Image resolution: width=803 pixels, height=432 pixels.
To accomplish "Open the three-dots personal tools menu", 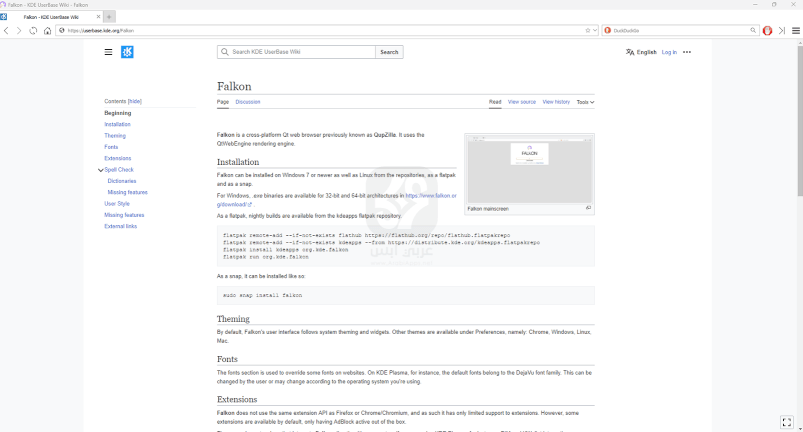I will pyautogui.click(x=687, y=52).
